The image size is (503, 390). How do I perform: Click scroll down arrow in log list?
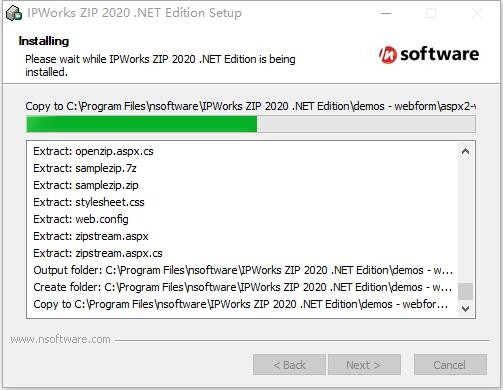(x=465, y=309)
